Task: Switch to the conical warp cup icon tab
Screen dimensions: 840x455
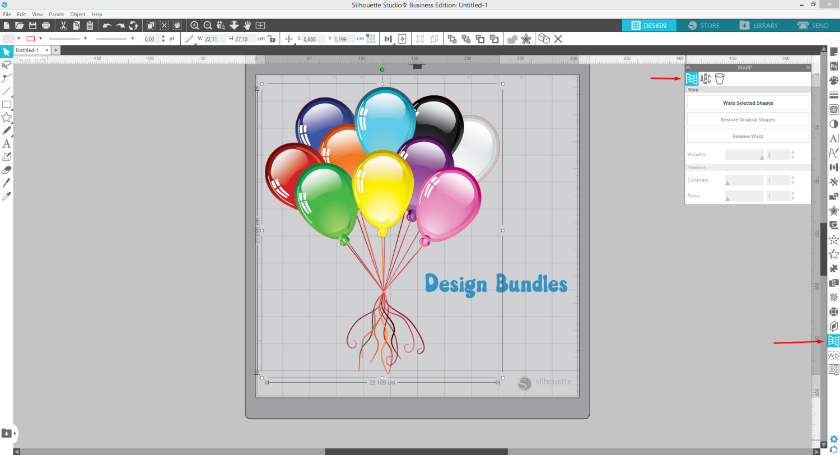Action: click(x=719, y=79)
